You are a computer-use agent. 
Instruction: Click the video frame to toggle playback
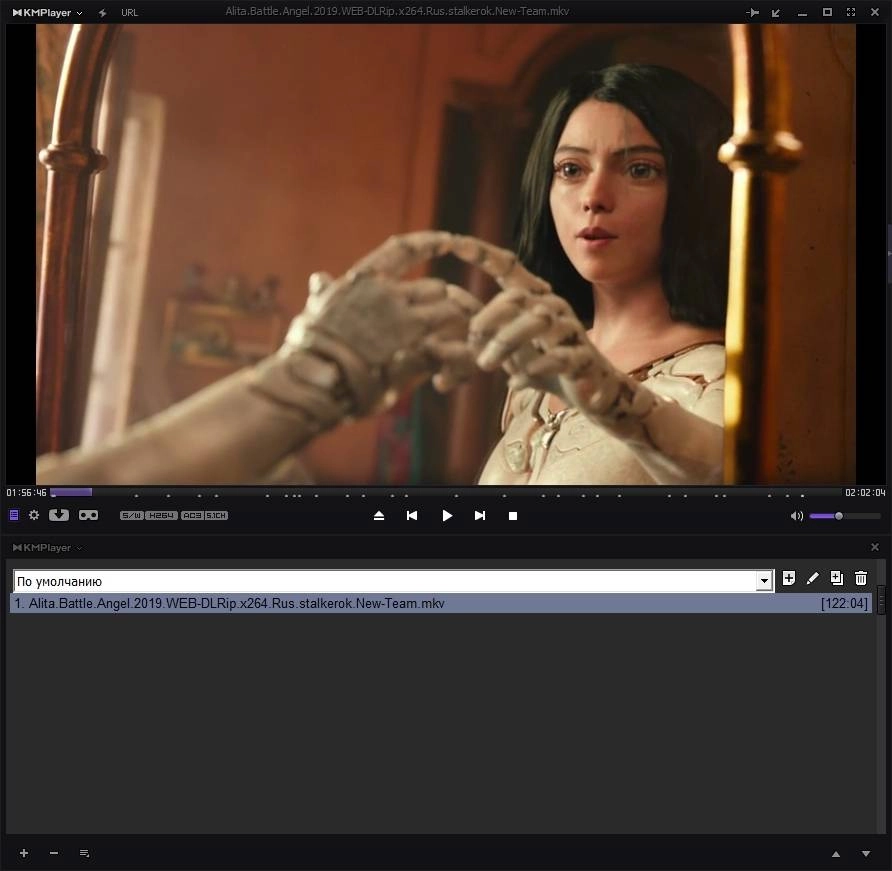[445, 254]
